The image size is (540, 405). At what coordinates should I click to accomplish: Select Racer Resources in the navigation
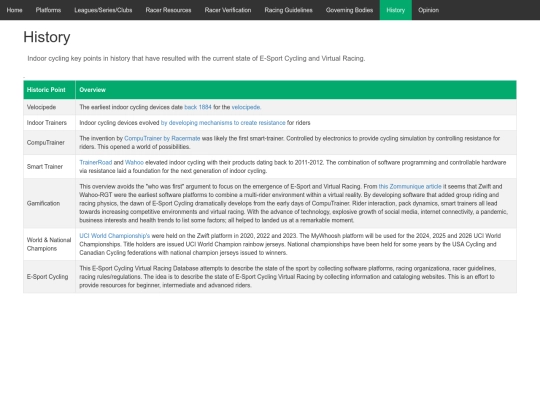click(168, 10)
